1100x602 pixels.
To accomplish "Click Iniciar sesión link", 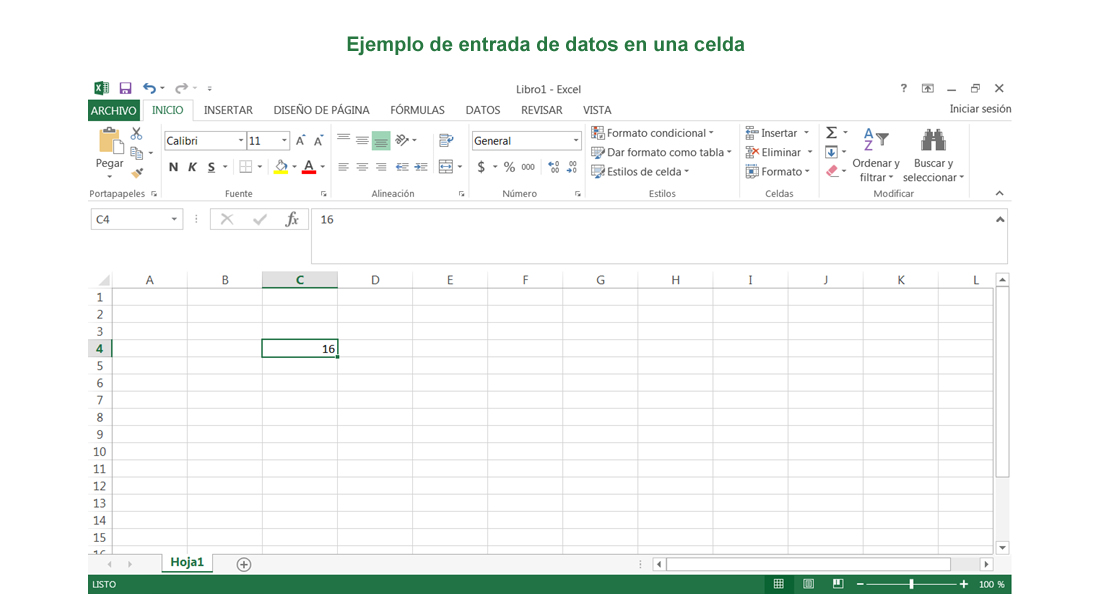I will 980,109.
